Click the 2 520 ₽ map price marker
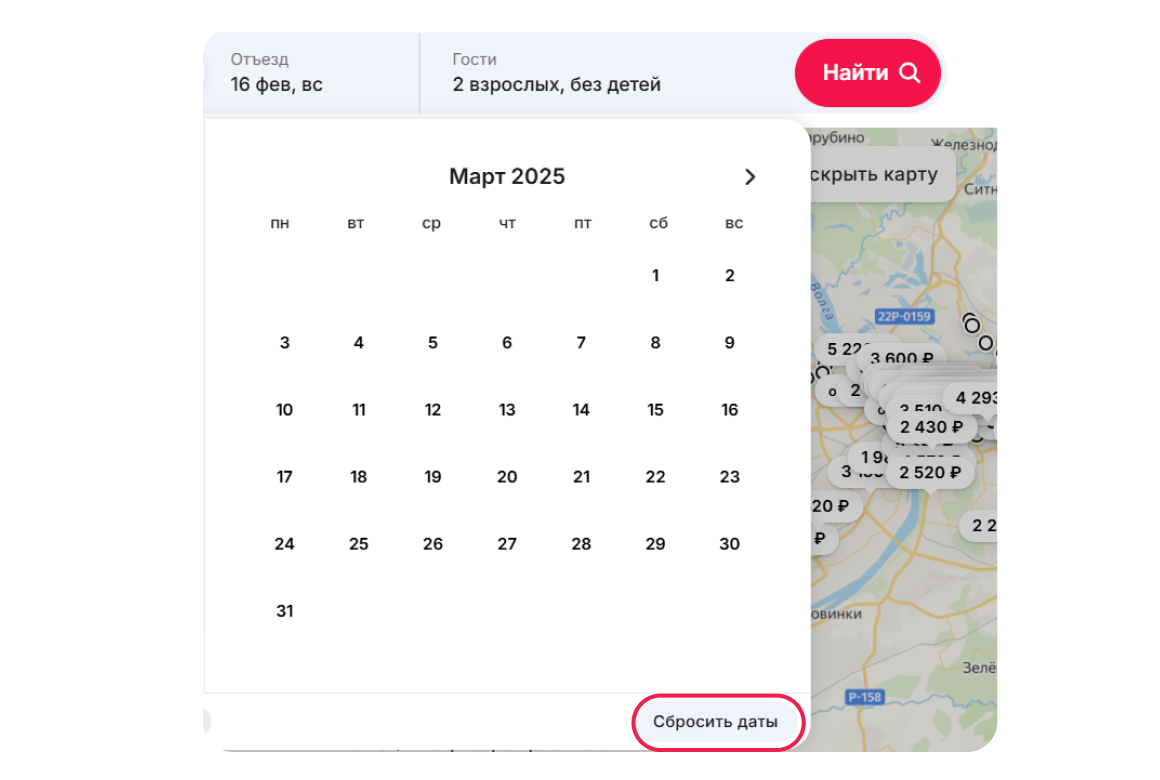 930,473
